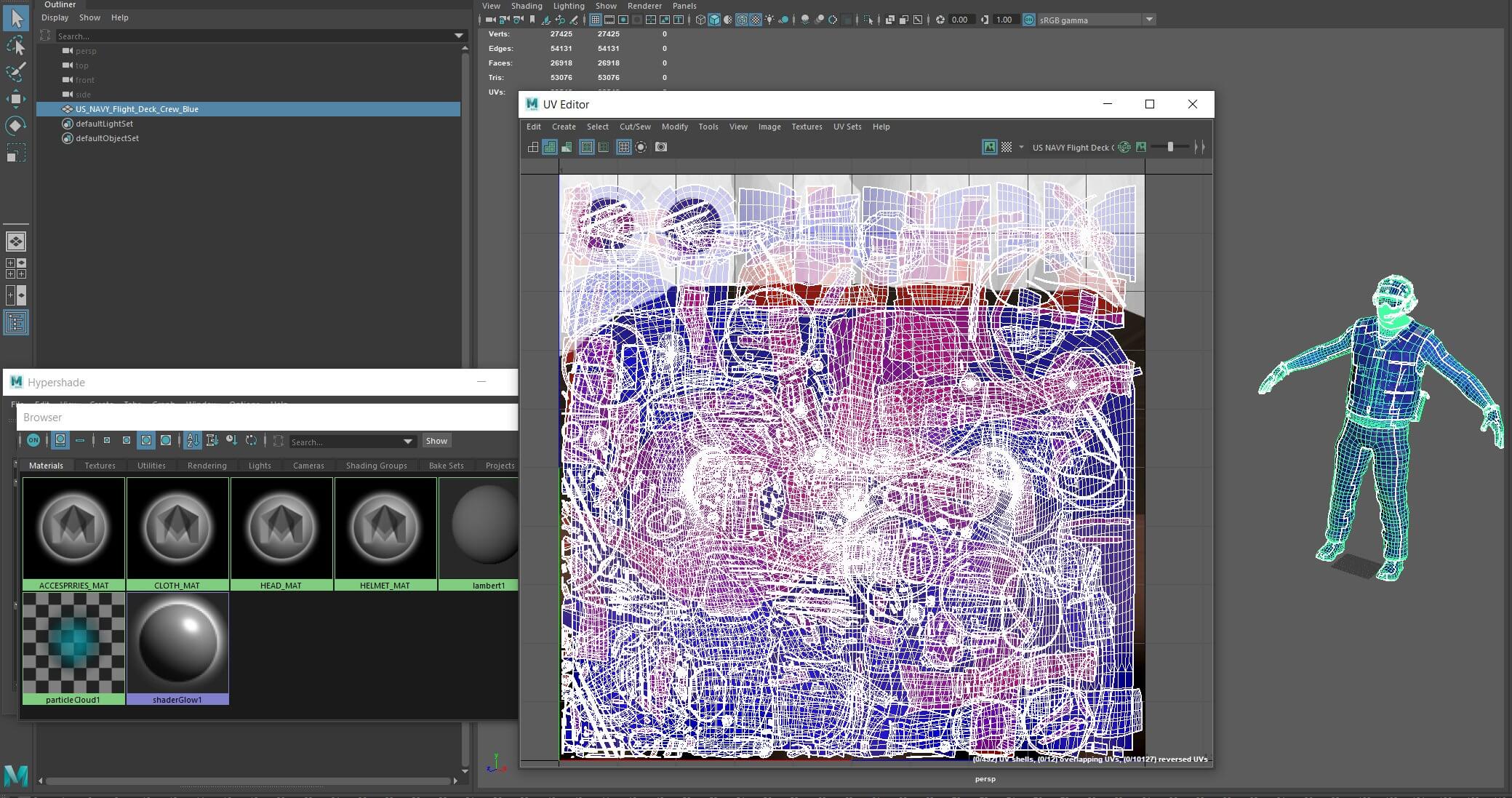Toggle the checker map display icon

pyautogui.click(x=1007, y=147)
